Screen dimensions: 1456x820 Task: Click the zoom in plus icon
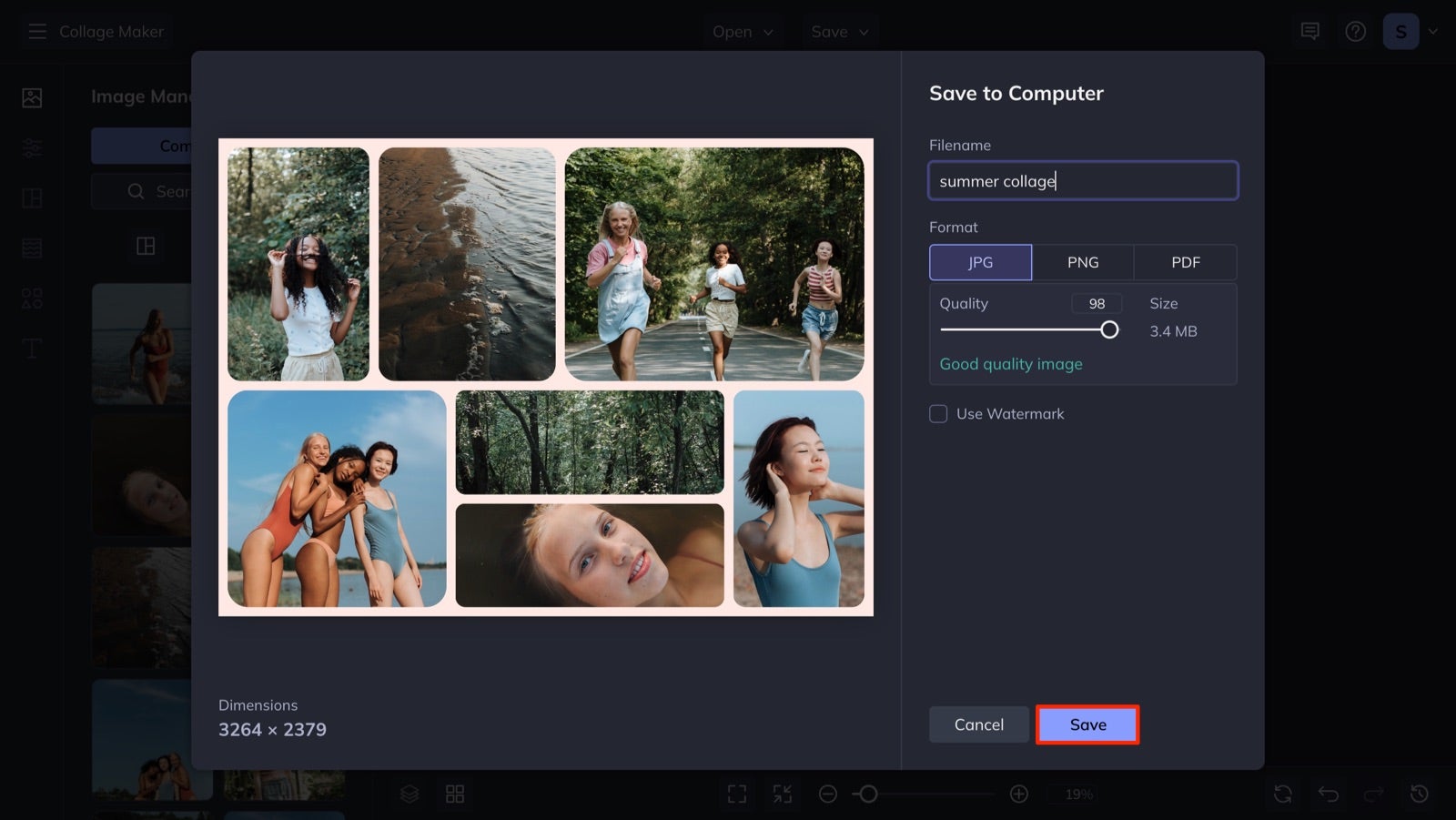point(1019,795)
